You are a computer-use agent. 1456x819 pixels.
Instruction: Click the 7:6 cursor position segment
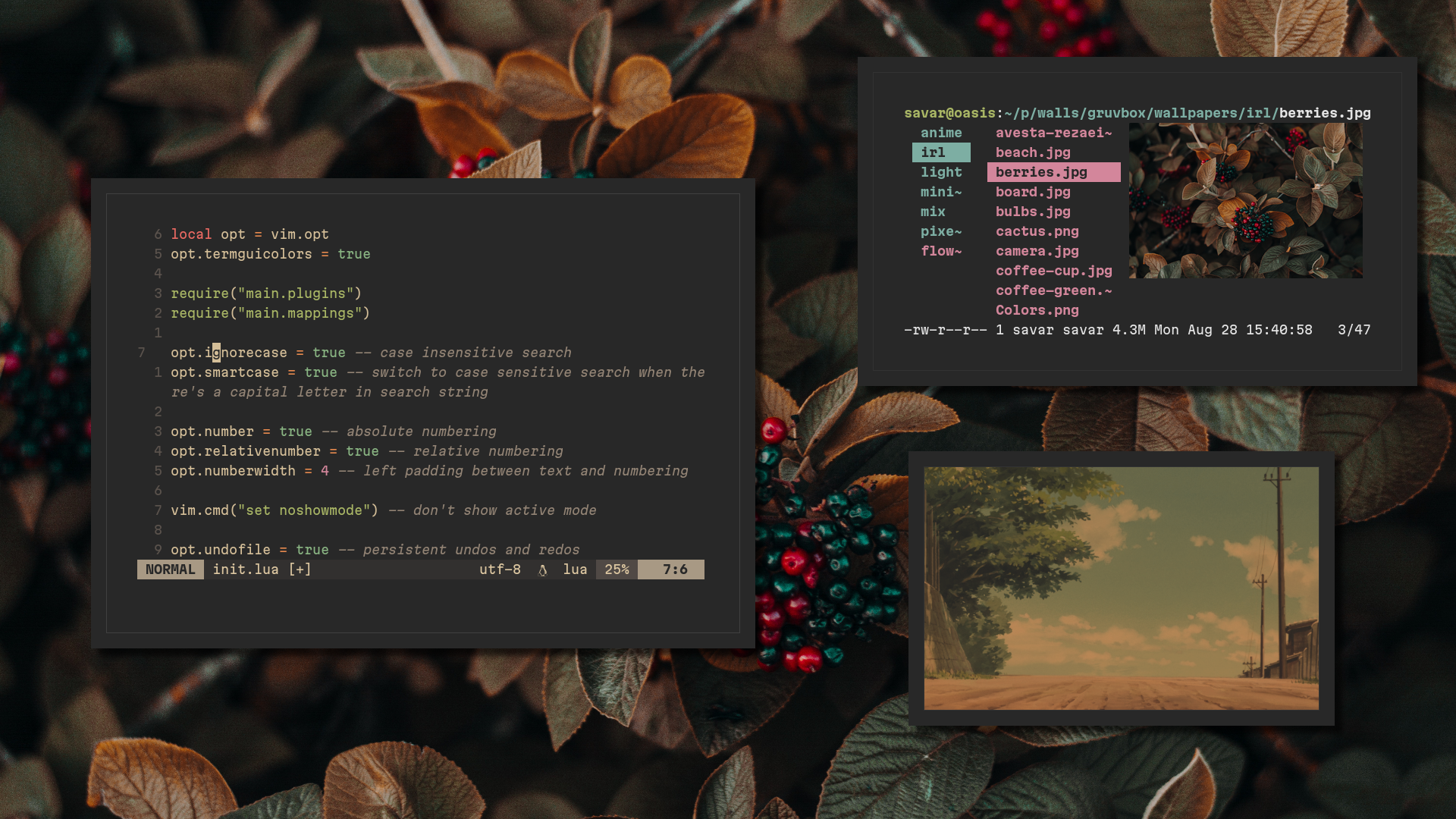click(674, 570)
